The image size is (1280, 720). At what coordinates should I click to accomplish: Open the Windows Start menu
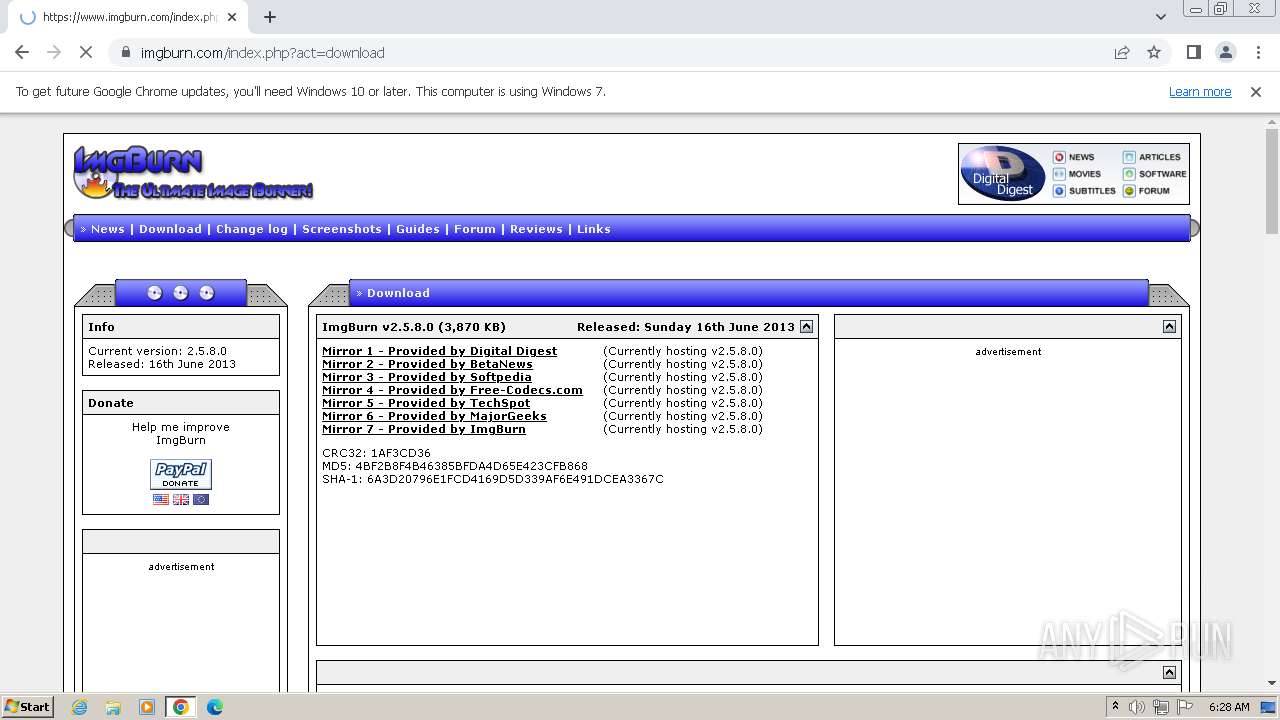click(27, 707)
